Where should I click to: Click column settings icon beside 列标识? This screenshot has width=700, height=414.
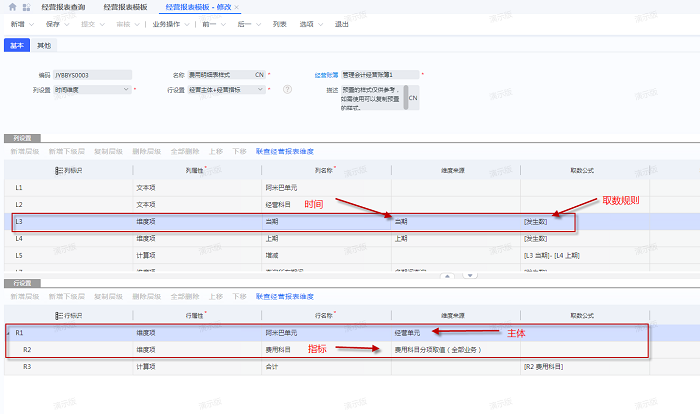tap(58, 170)
